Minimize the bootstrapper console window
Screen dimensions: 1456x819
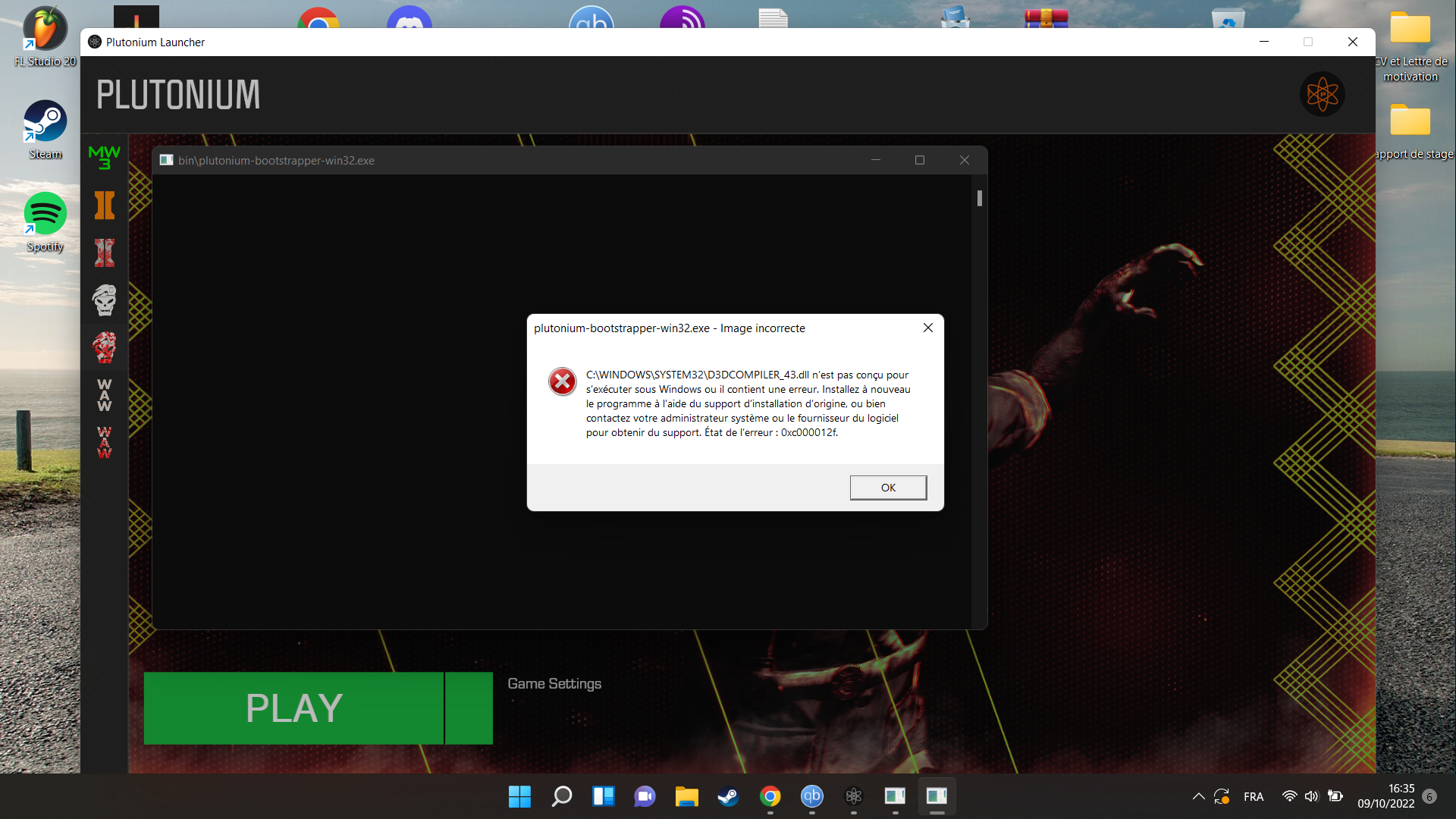pos(876,160)
